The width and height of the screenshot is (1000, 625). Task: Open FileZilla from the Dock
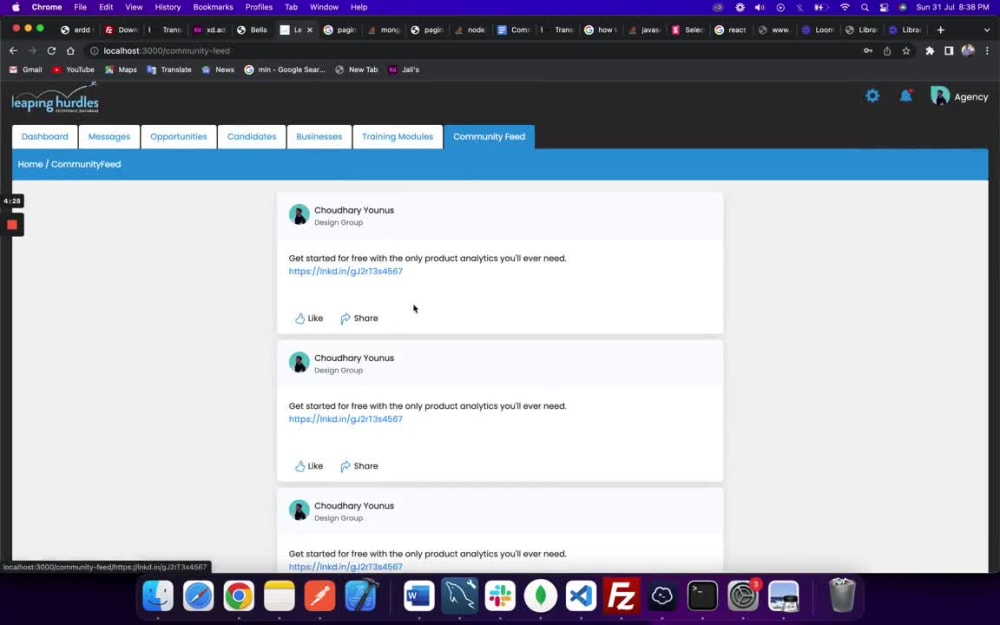coord(621,596)
